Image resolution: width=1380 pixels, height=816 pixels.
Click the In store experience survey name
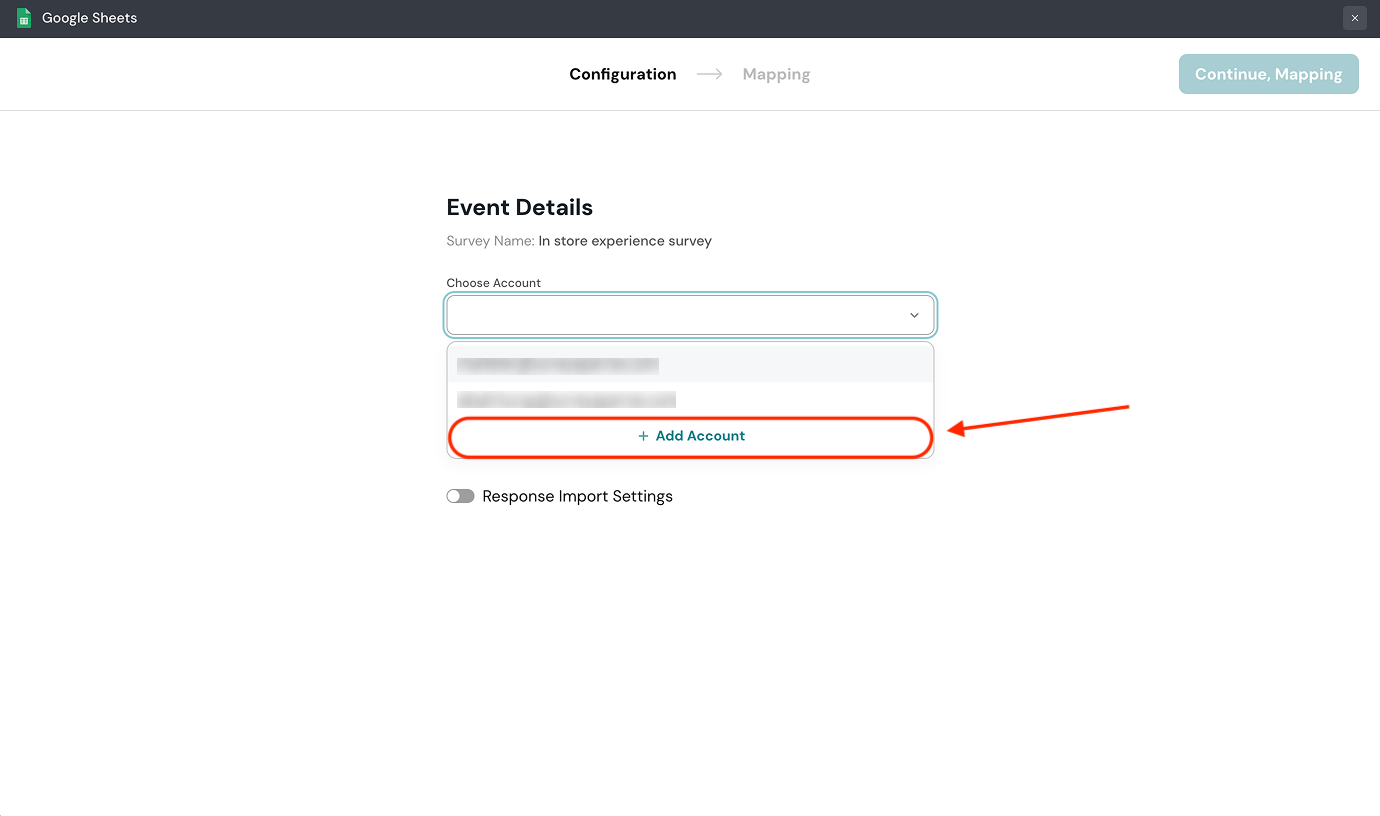(625, 241)
